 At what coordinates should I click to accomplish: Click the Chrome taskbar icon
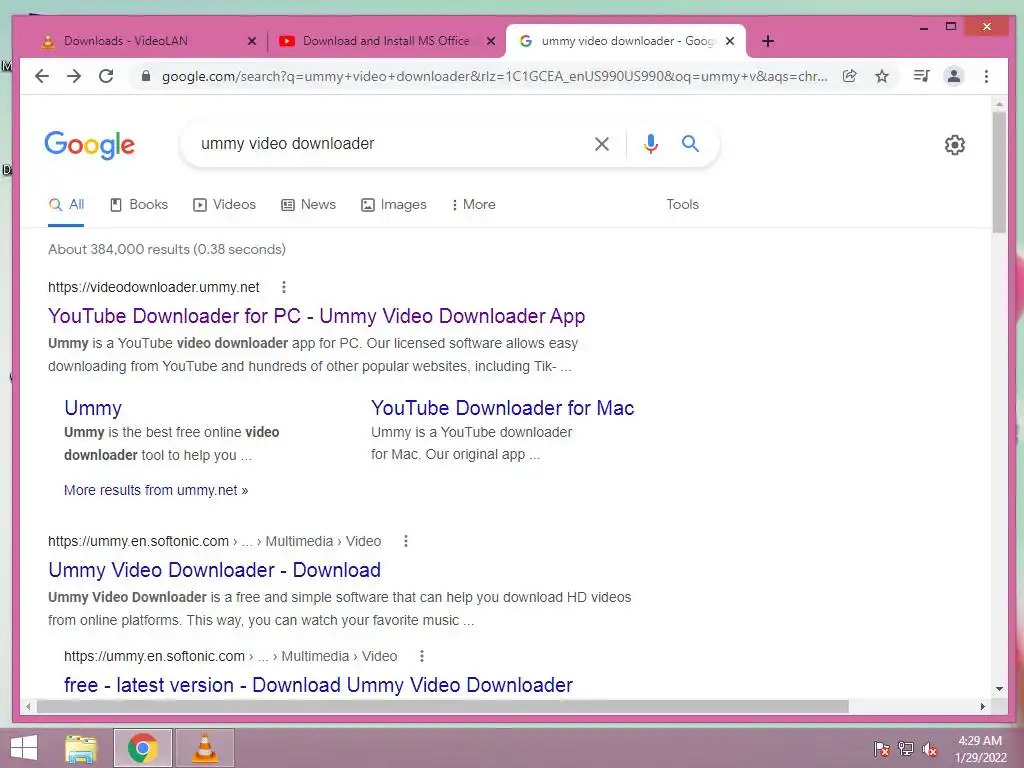142,748
